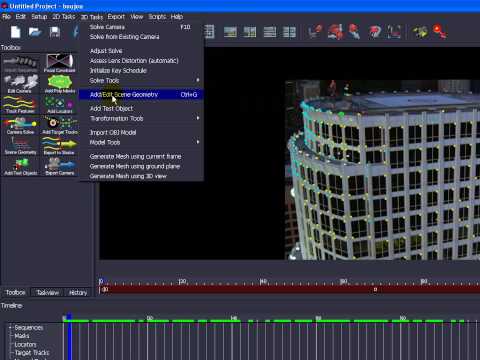Screen dimensions: 480x360
Task: Click the building footage in the viewport
Action: (x=383, y=170)
